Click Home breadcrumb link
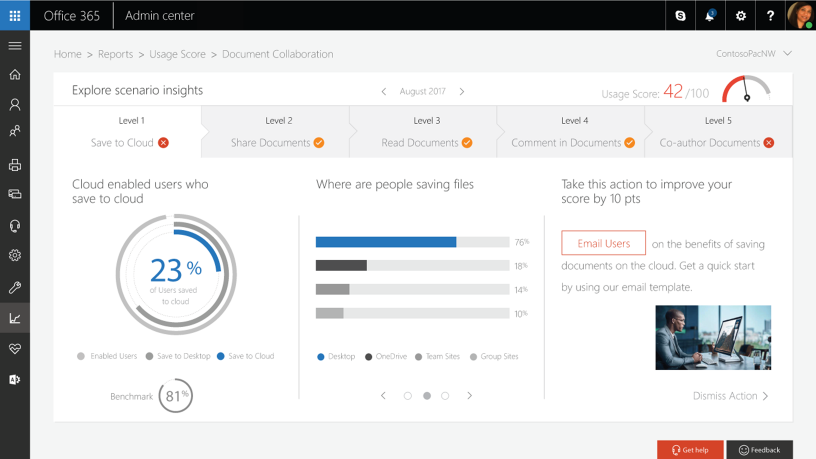816x459 pixels. point(68,54)
